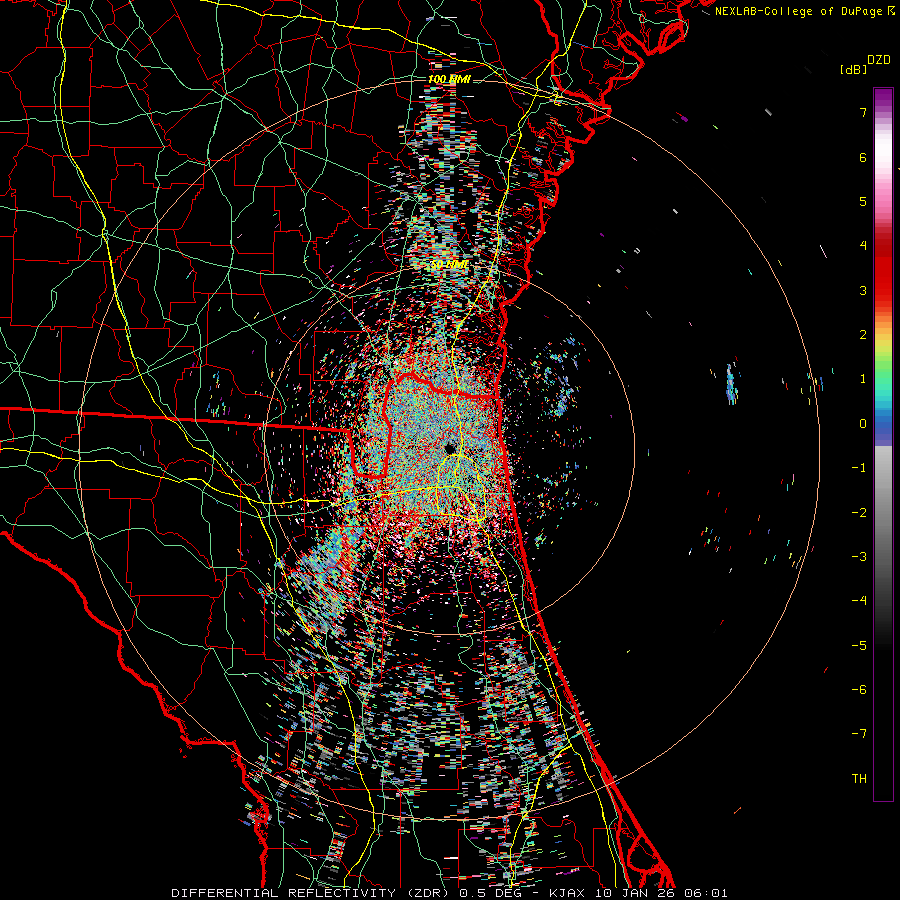
Task: Click the 50 NMI range ring label
Action: (x=449, y=265)
